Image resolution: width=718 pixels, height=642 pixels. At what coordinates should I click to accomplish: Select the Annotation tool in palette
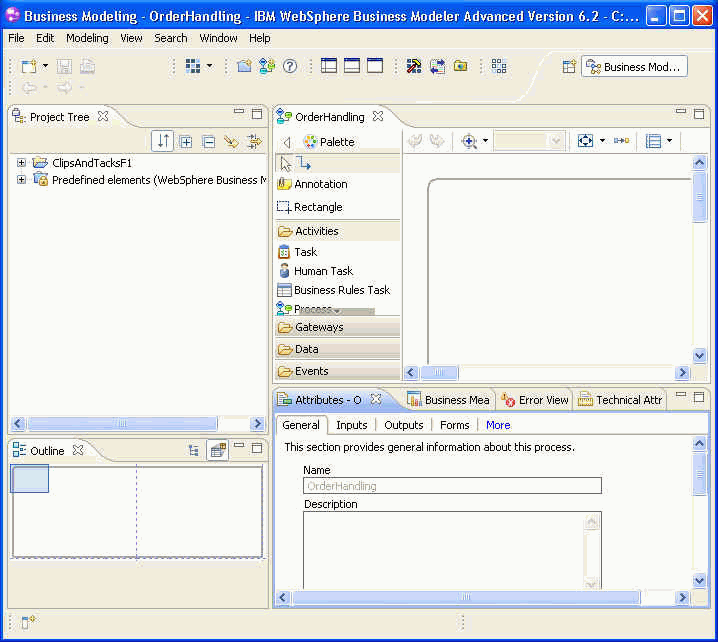tap(320, 184)
